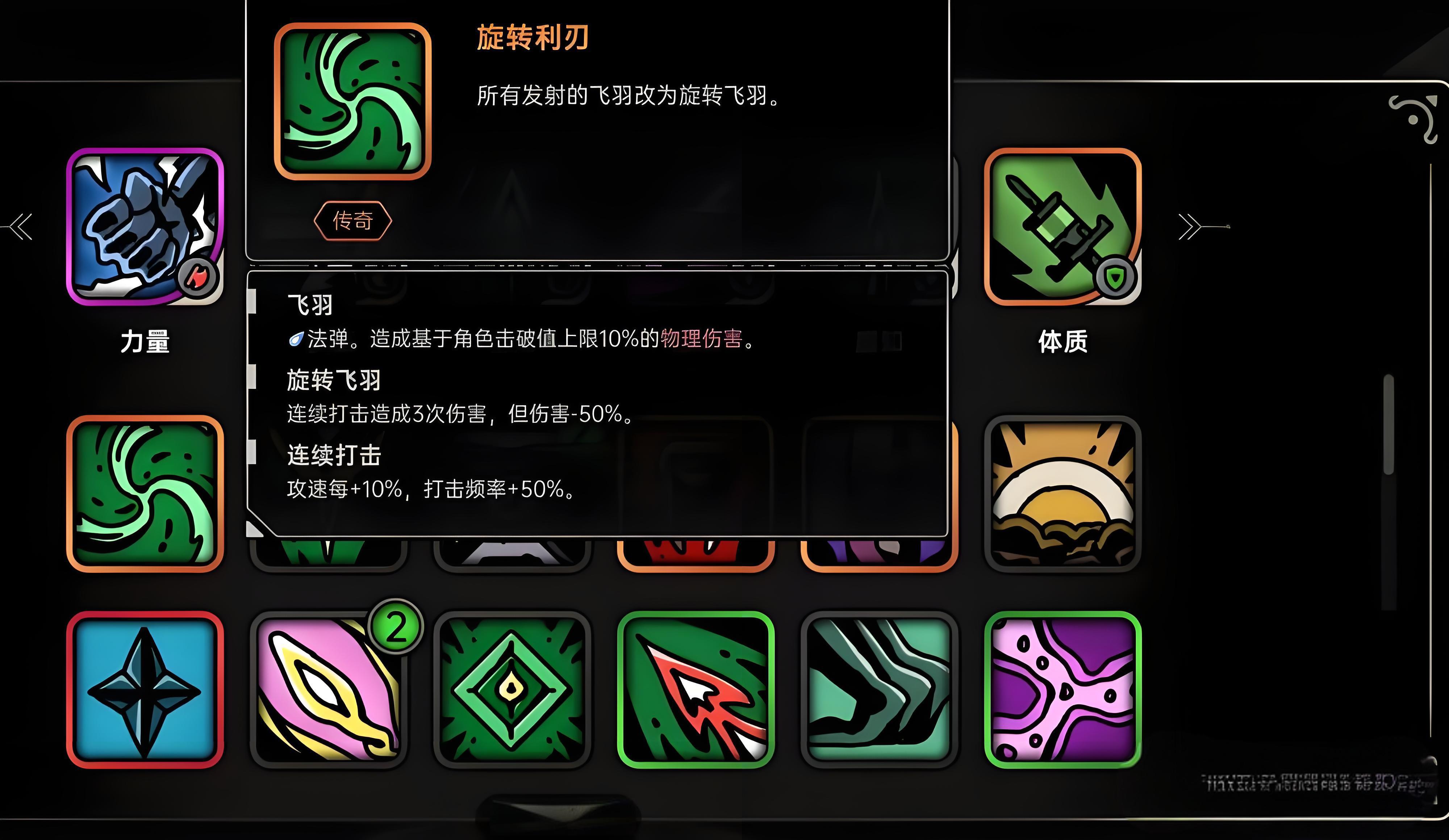The height and width of the screenshot is (840, 1449).
Task: Go to next page with right chevrons
Action: click(1190, 226)
